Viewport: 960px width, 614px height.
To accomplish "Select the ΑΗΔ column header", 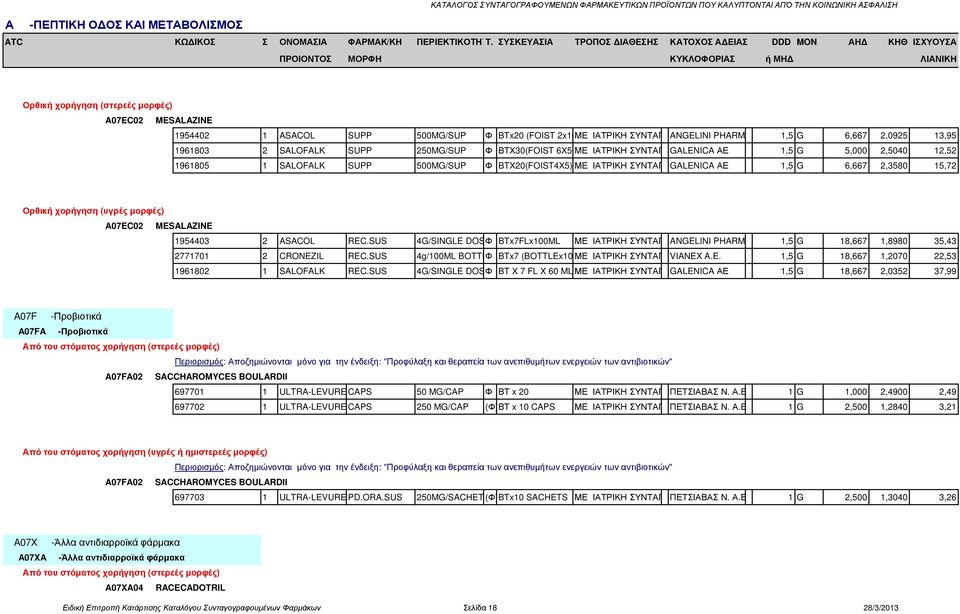I will [857, 42].
